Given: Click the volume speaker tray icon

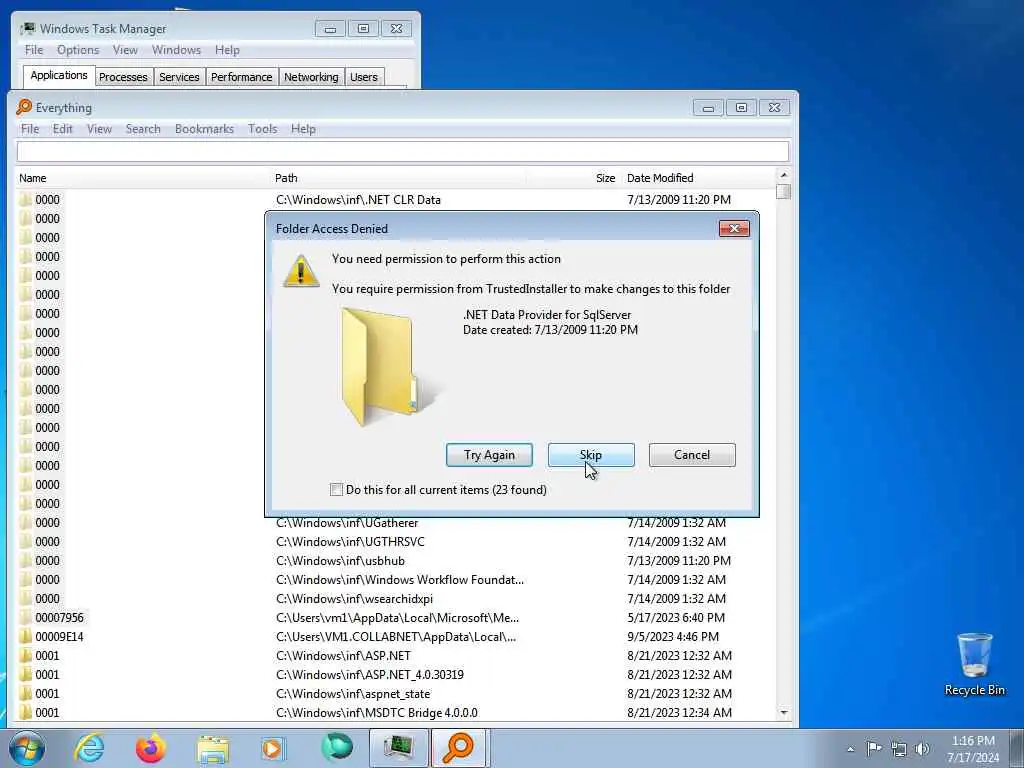Looking at the screenshot, I should pyautogui.click(x=922, y=749).
